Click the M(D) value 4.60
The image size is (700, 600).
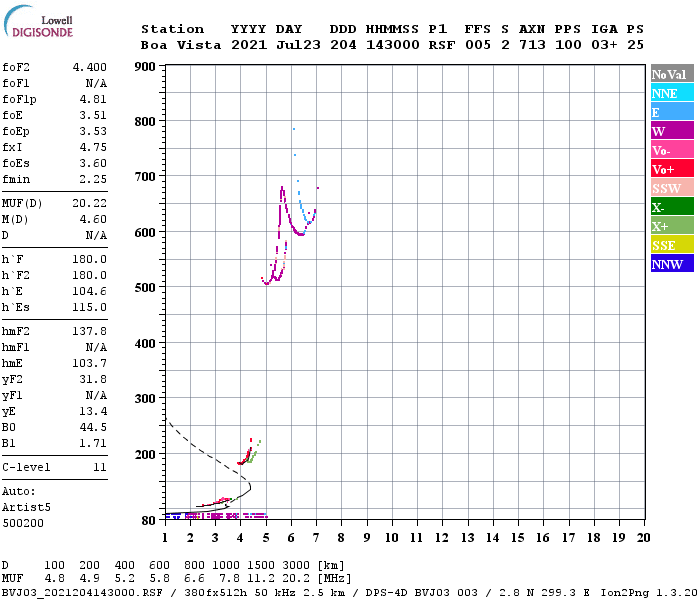click(x=93, y=219)
